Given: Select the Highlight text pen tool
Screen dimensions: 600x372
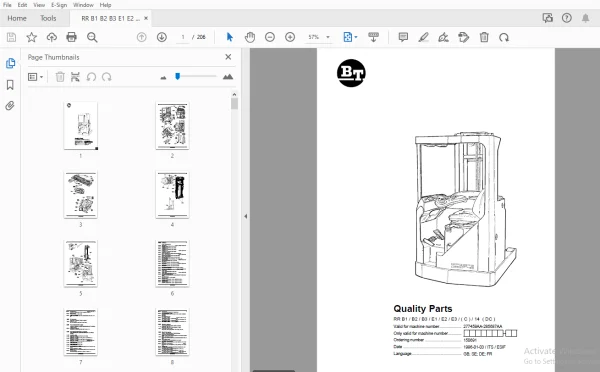Looking at the screenshot, I should (423, 37).
